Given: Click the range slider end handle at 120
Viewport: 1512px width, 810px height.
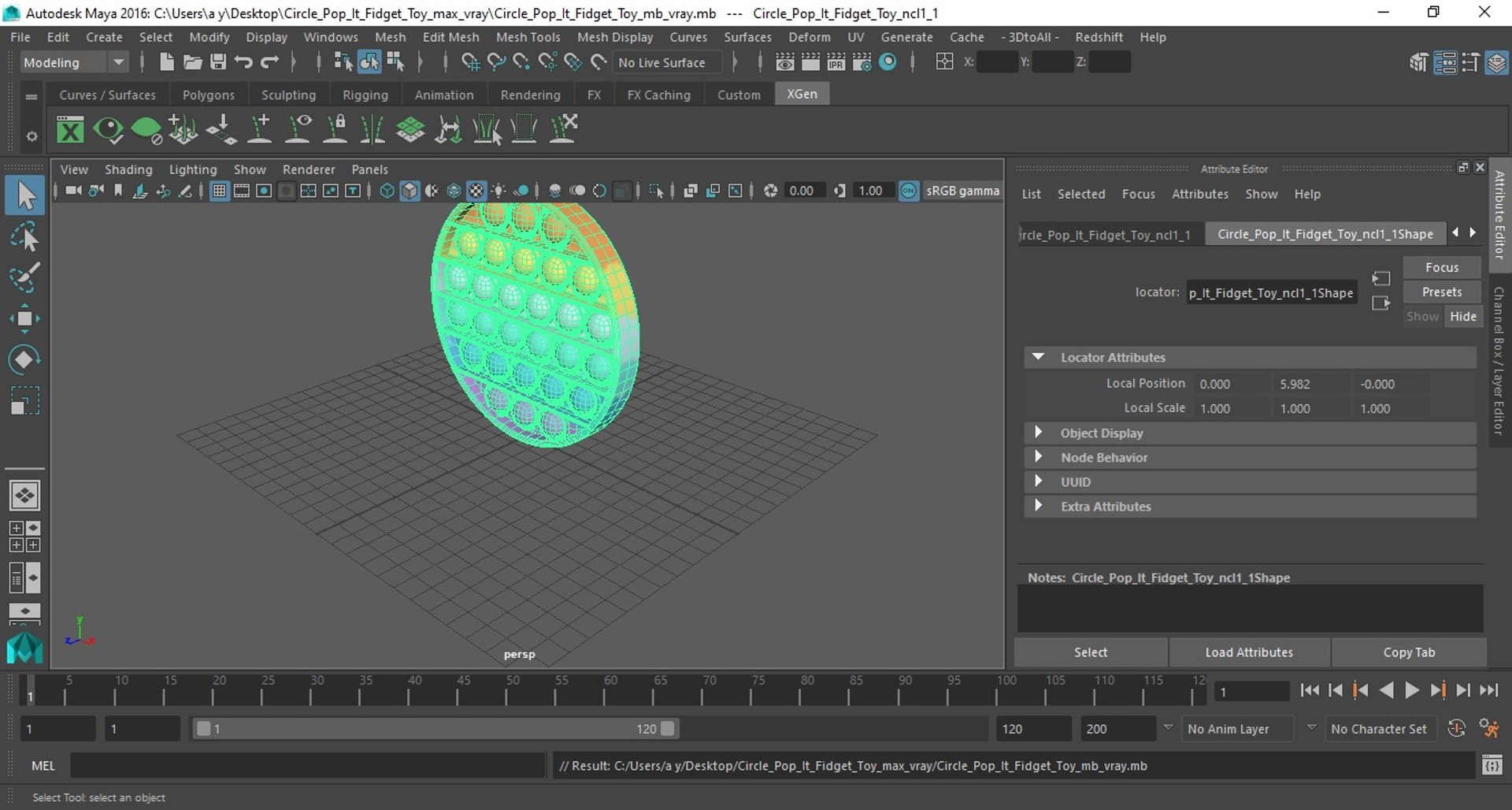Looking at the screenshot, I should click(x=668, y=729).
